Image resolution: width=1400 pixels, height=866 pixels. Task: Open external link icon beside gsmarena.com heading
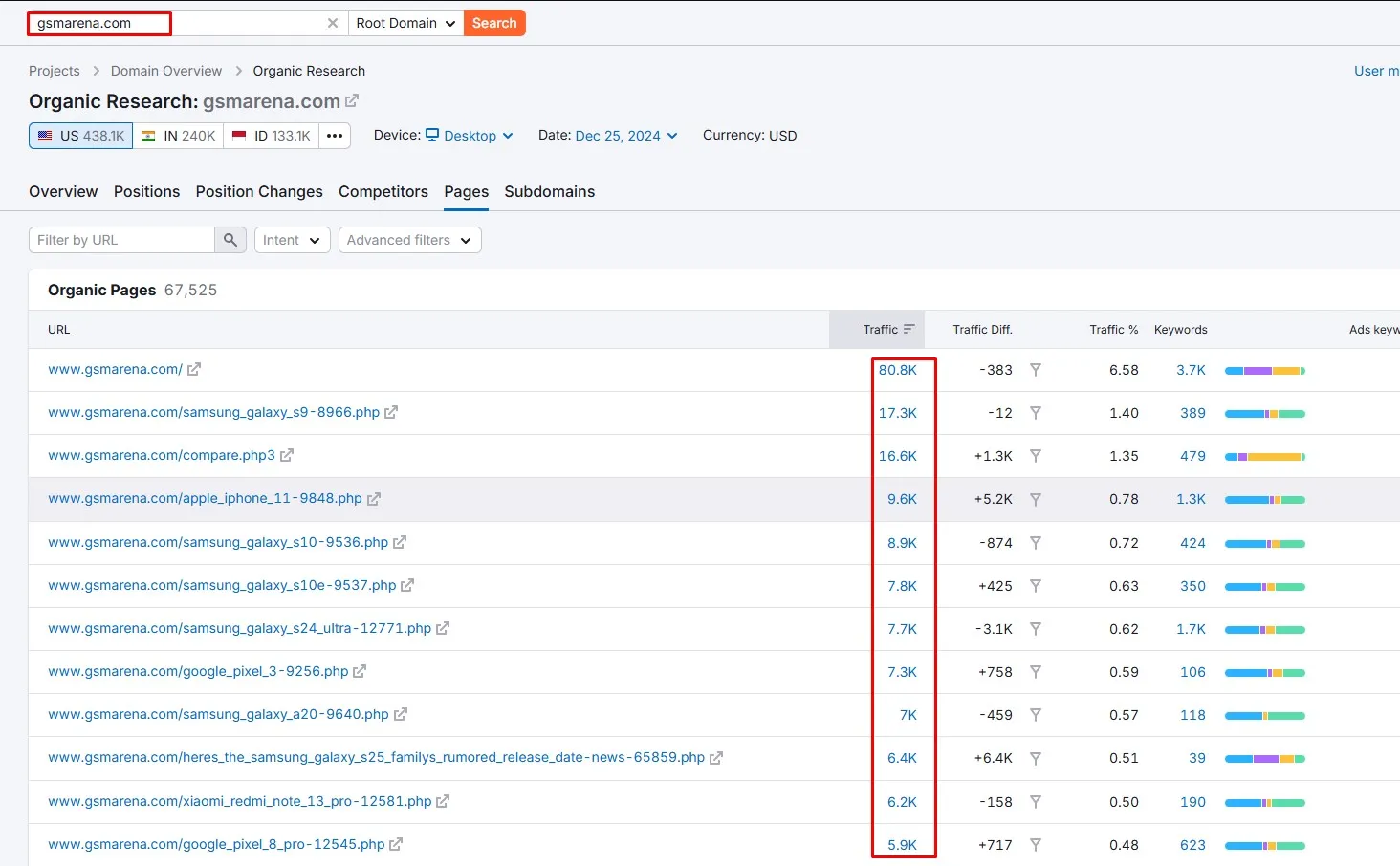(x=352, y=100)
